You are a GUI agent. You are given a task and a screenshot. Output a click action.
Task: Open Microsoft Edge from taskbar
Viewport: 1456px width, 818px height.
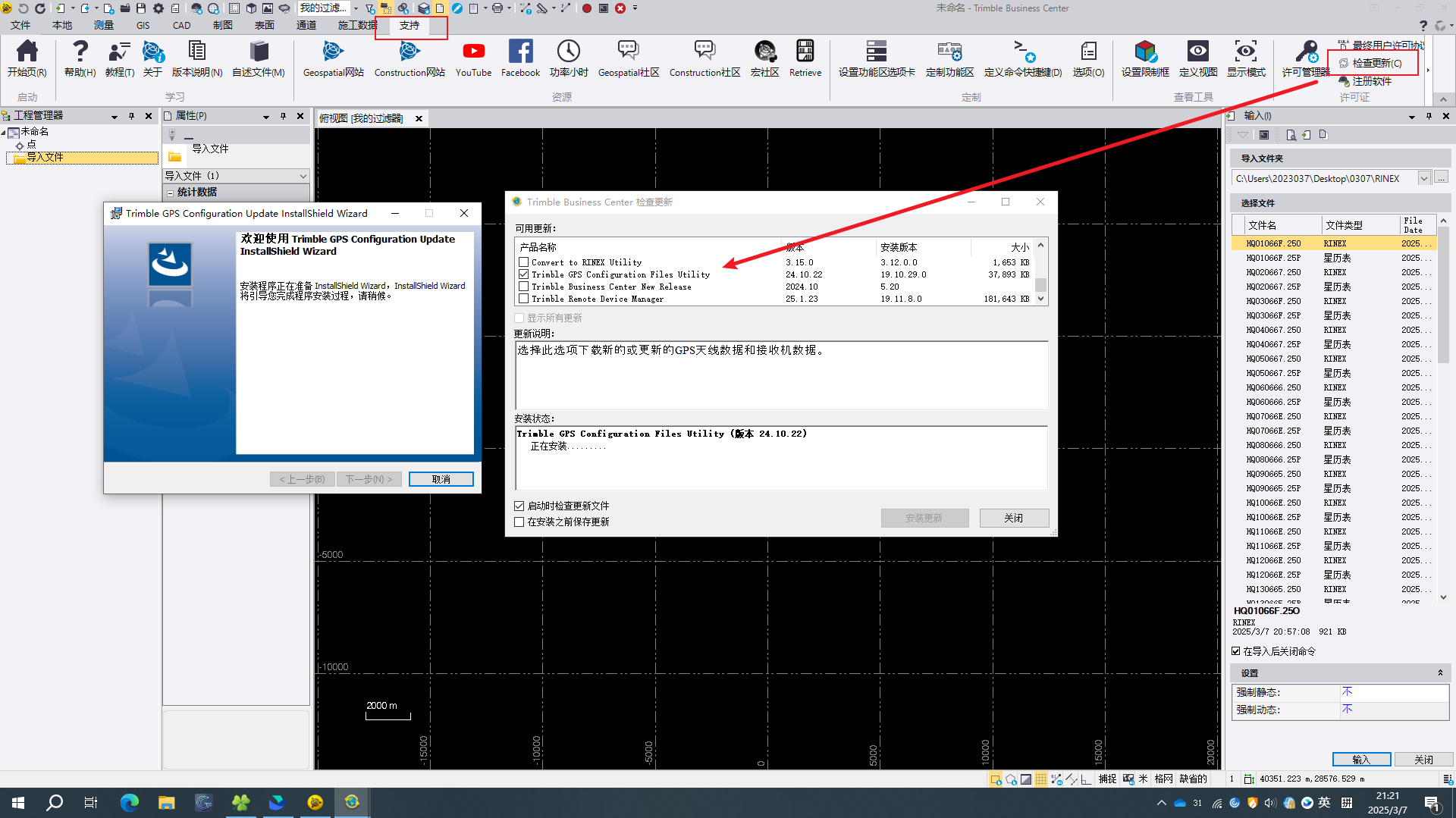130,802
